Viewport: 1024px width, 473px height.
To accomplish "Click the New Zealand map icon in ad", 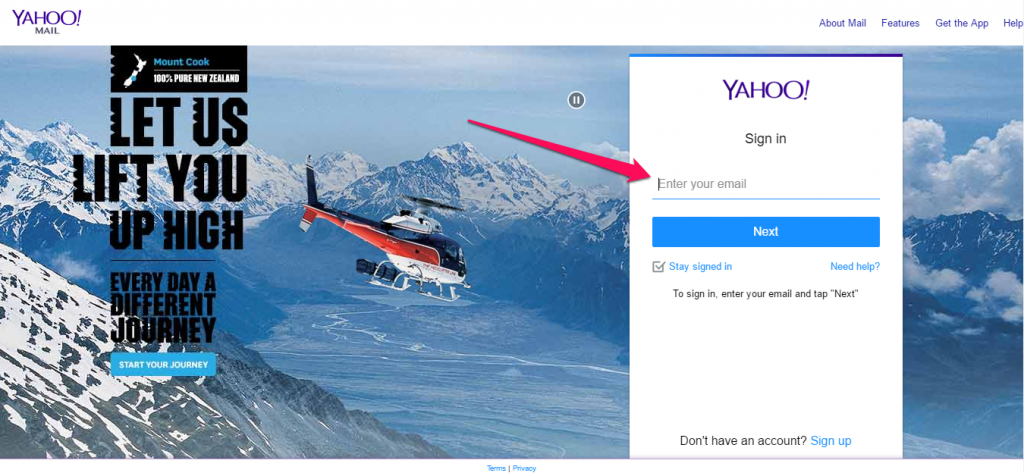I will click(x=133, y=69).
